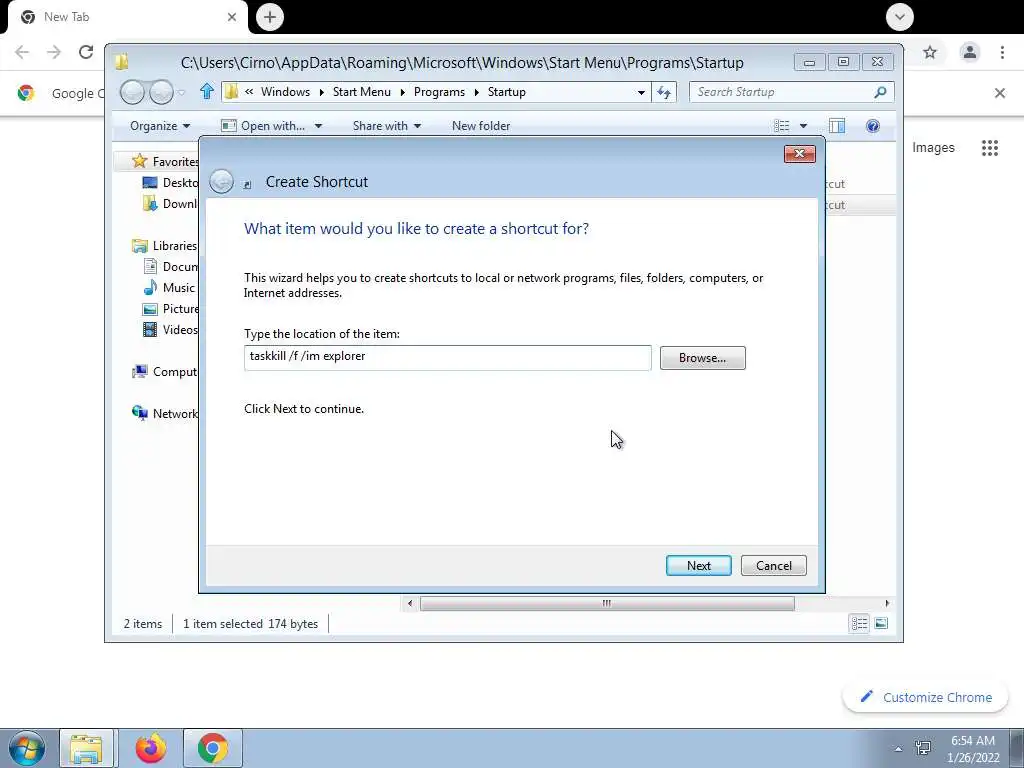The width and height of the screenshot is (1024, 768).
Task: Click the Images link in Chrome
Action: click(x=933, y=148)
